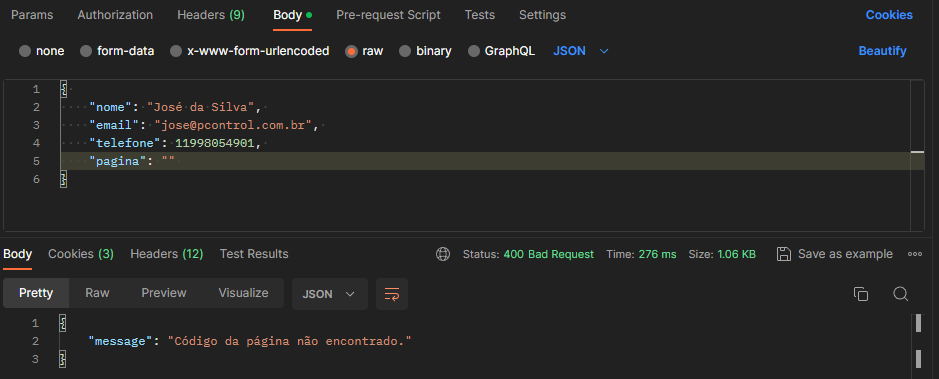Select the form-data body type
The height and width of the screenshot is (379, 939).
coord(117,51)
